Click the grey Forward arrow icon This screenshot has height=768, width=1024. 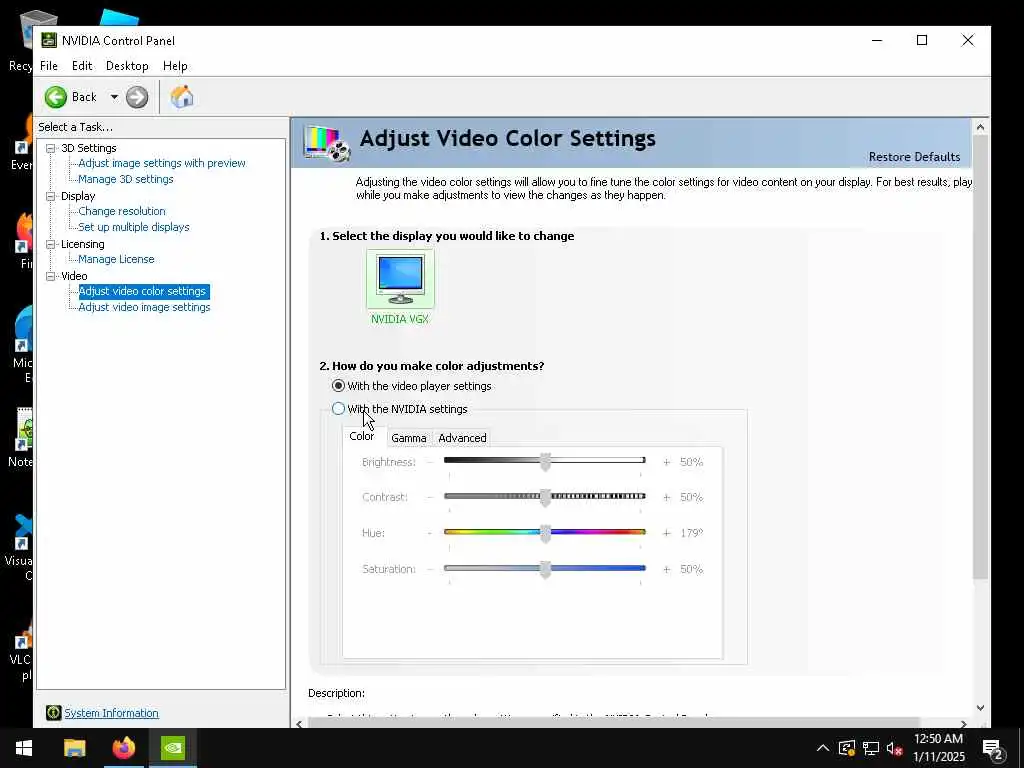click(136, 97)
